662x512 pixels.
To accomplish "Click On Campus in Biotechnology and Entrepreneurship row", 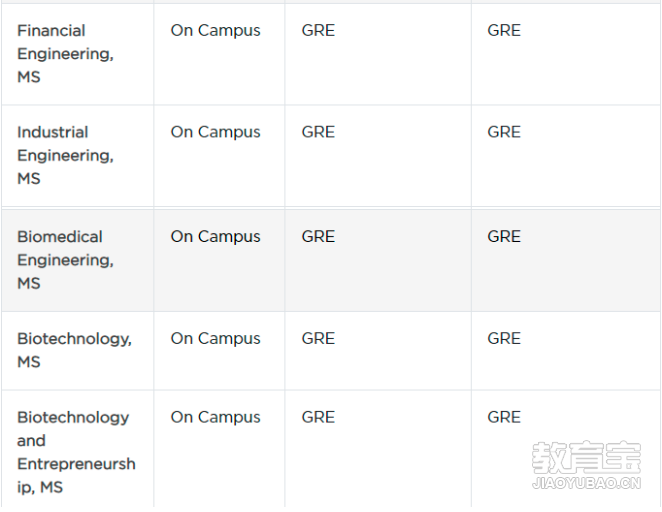I will coord(215,417).
